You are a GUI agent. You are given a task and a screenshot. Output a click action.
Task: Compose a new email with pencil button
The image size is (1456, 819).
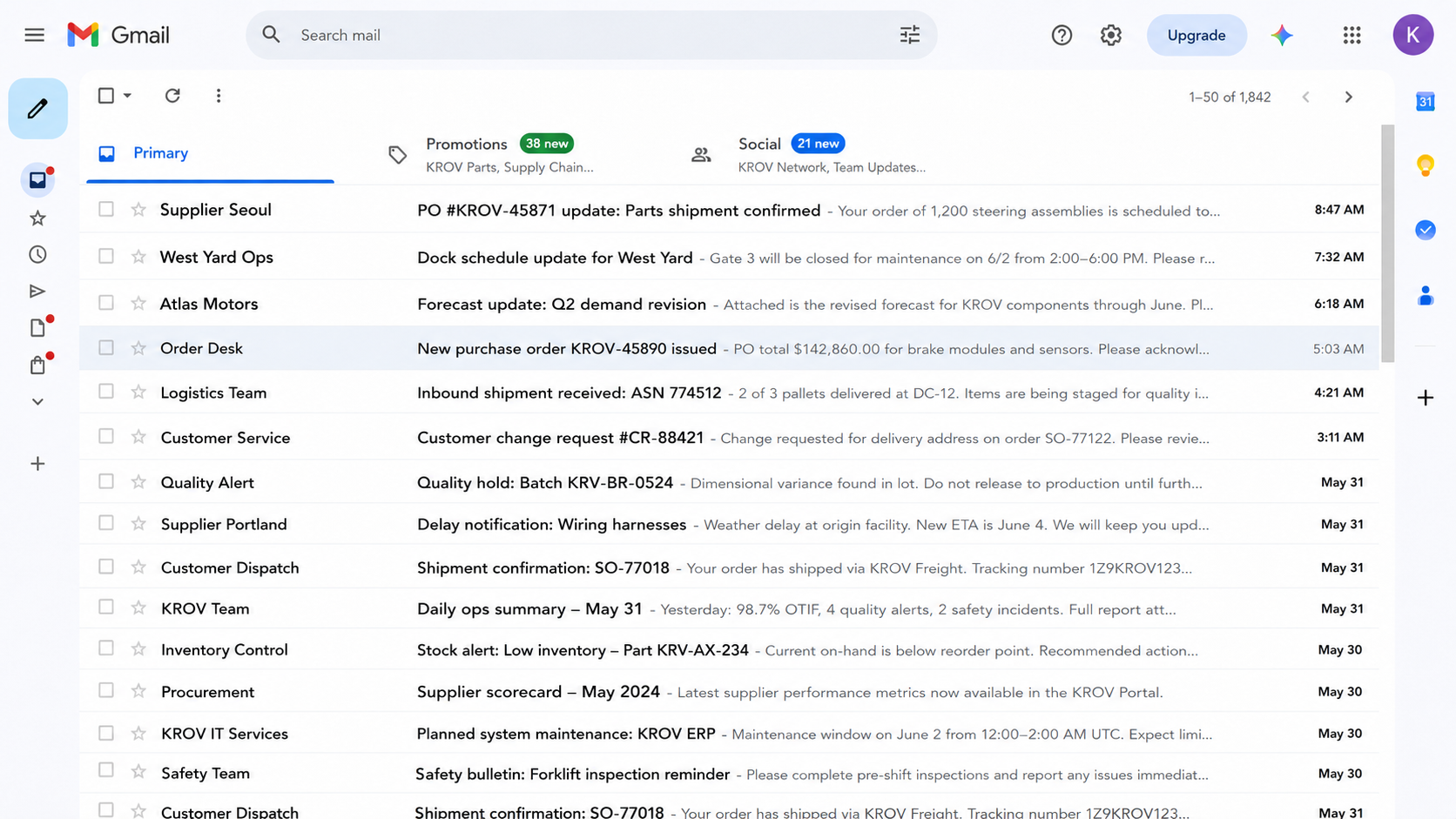click(x=37, y=109)
